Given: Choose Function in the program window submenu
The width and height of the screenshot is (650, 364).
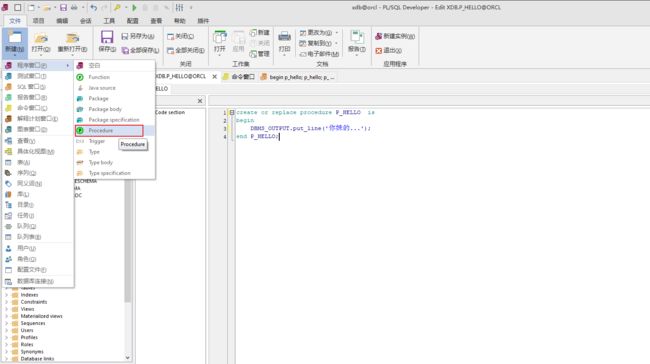Looking at the screenshot, I should [115, 77].
